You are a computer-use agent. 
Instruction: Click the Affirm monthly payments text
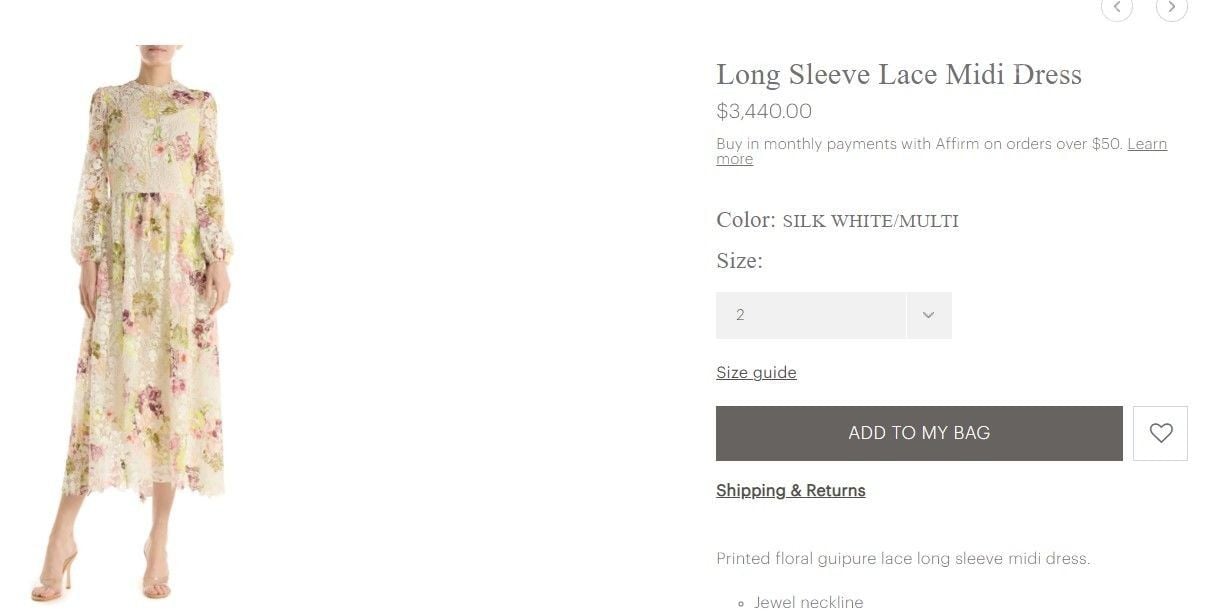pyautogui.click(x=920, y=144)
